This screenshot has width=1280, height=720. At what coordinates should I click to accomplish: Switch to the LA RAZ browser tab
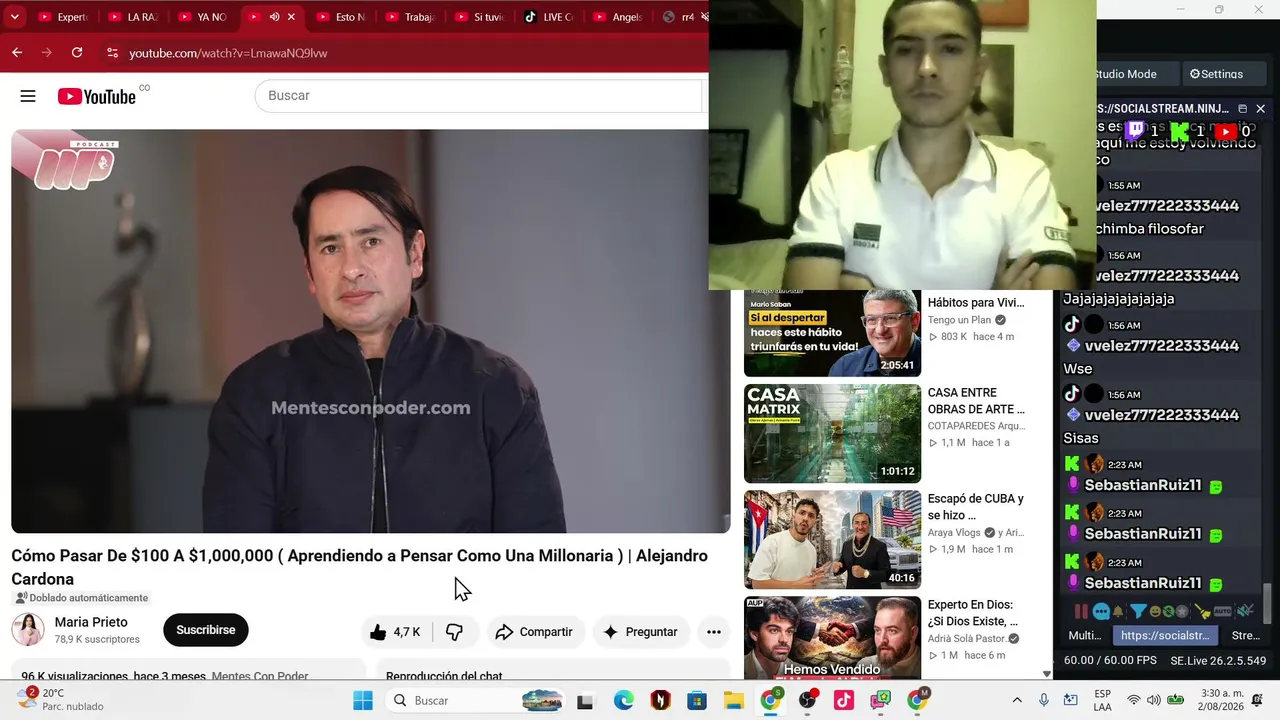(133, 17)
